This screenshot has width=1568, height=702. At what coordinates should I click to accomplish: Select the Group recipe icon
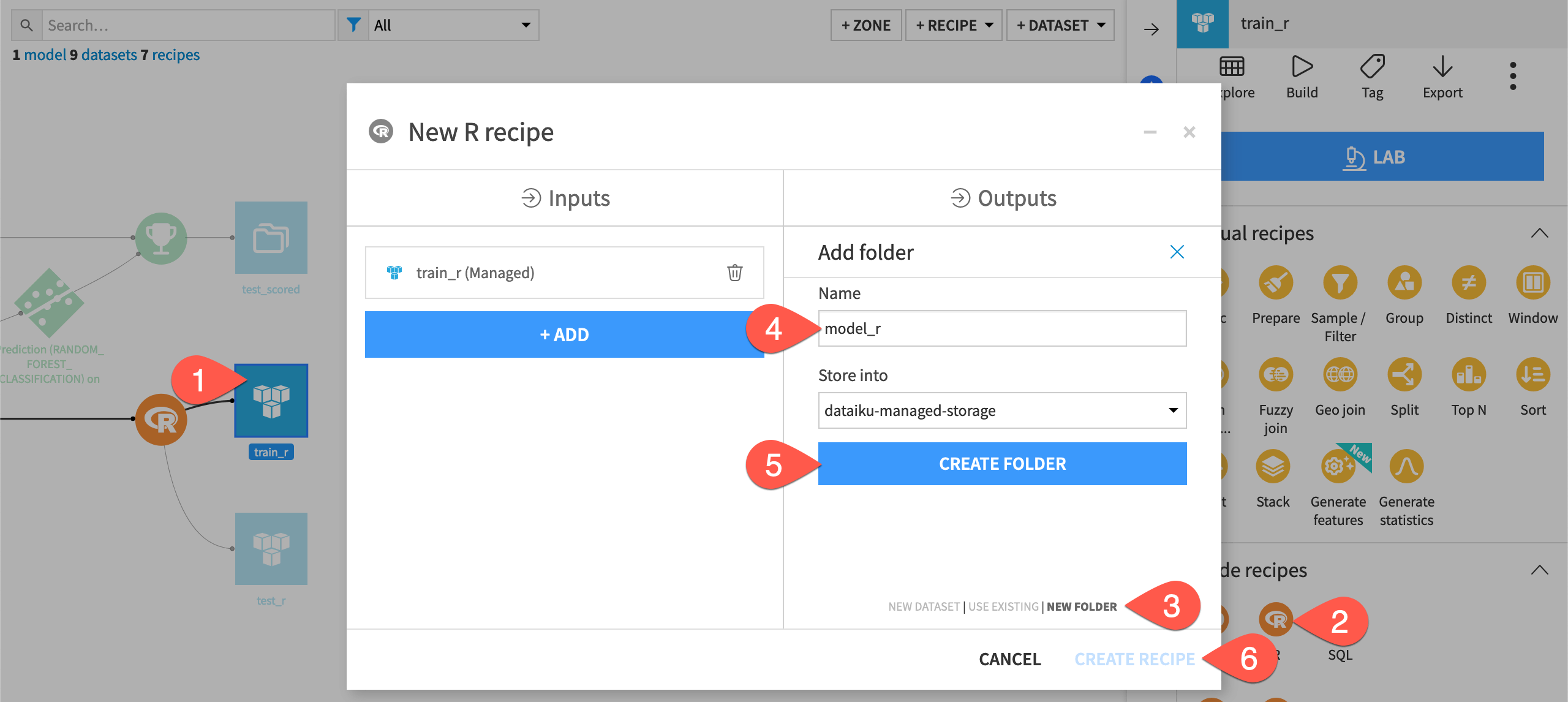tap(1404, 283)
